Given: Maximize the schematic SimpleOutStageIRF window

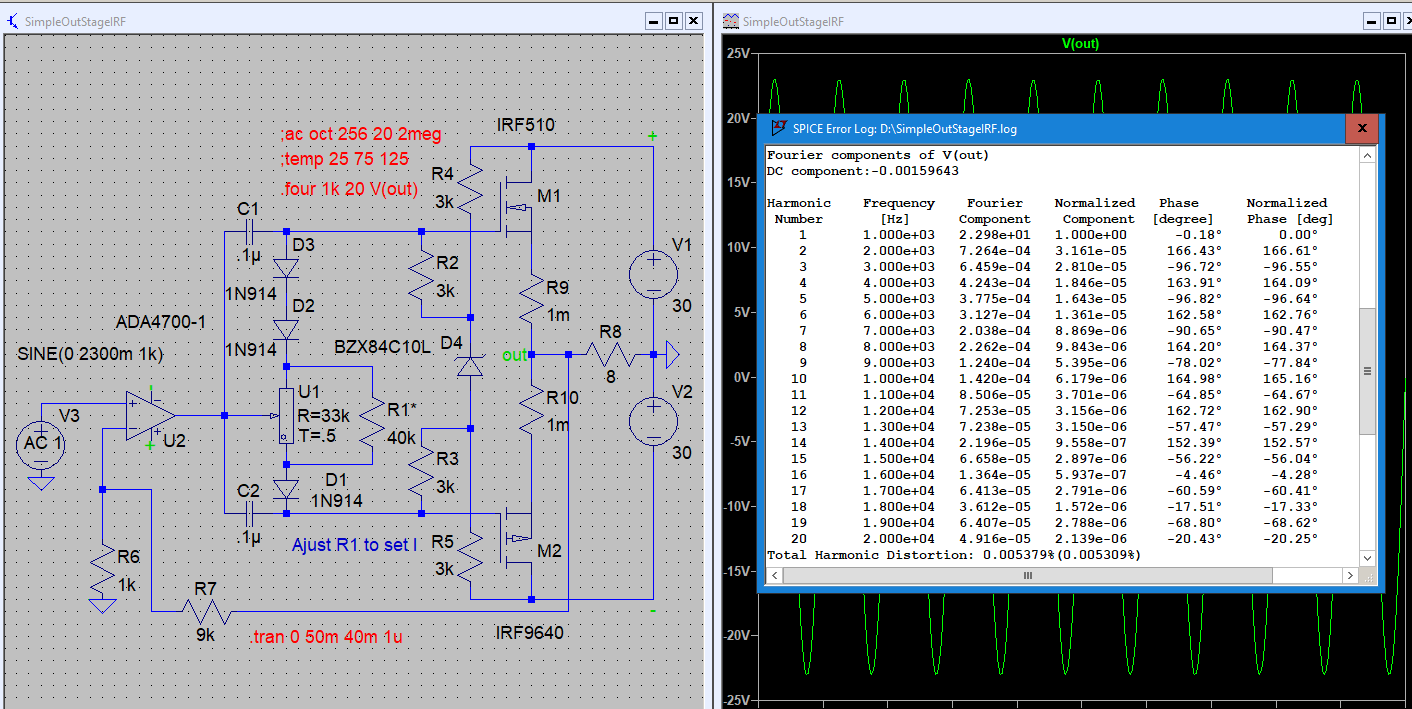Looking at the screenshot, I should [674, 21].
